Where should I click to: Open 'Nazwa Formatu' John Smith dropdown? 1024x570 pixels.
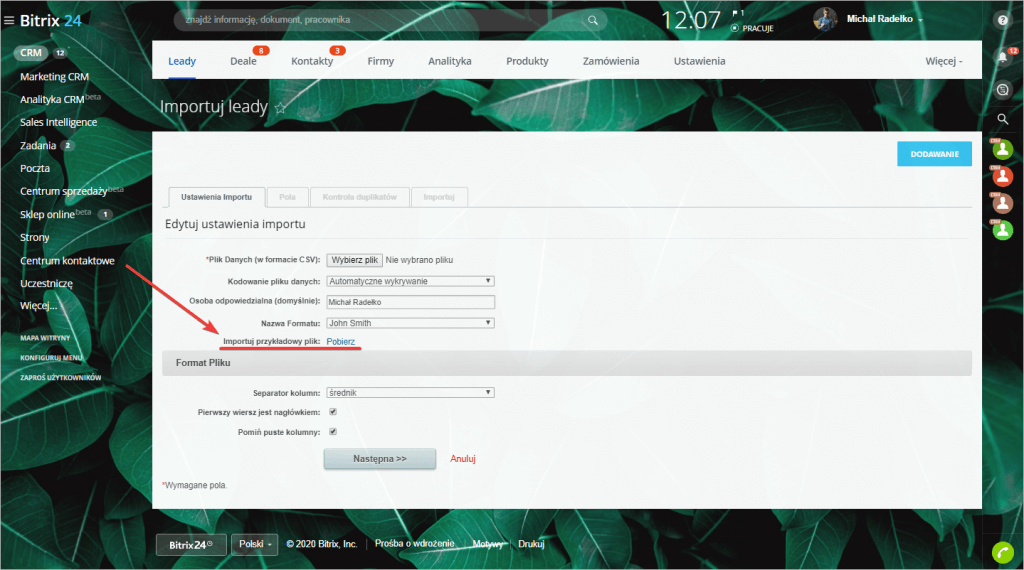pyautogui.click(x=411, y=323)
